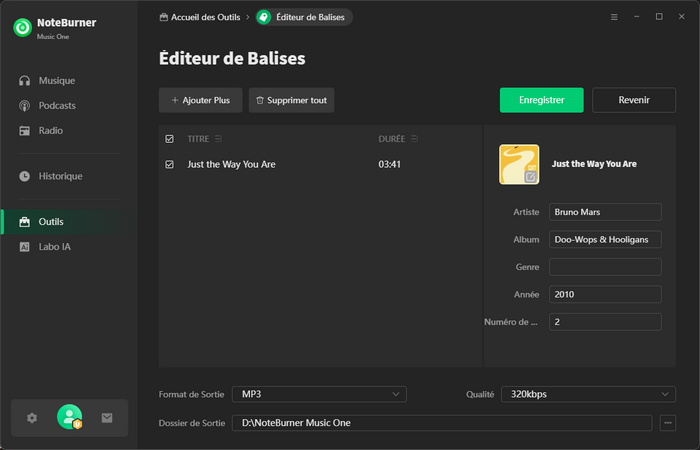Sort tracks using the DURÉE column filter icon
700x450 pixels.
coord(414,139)
